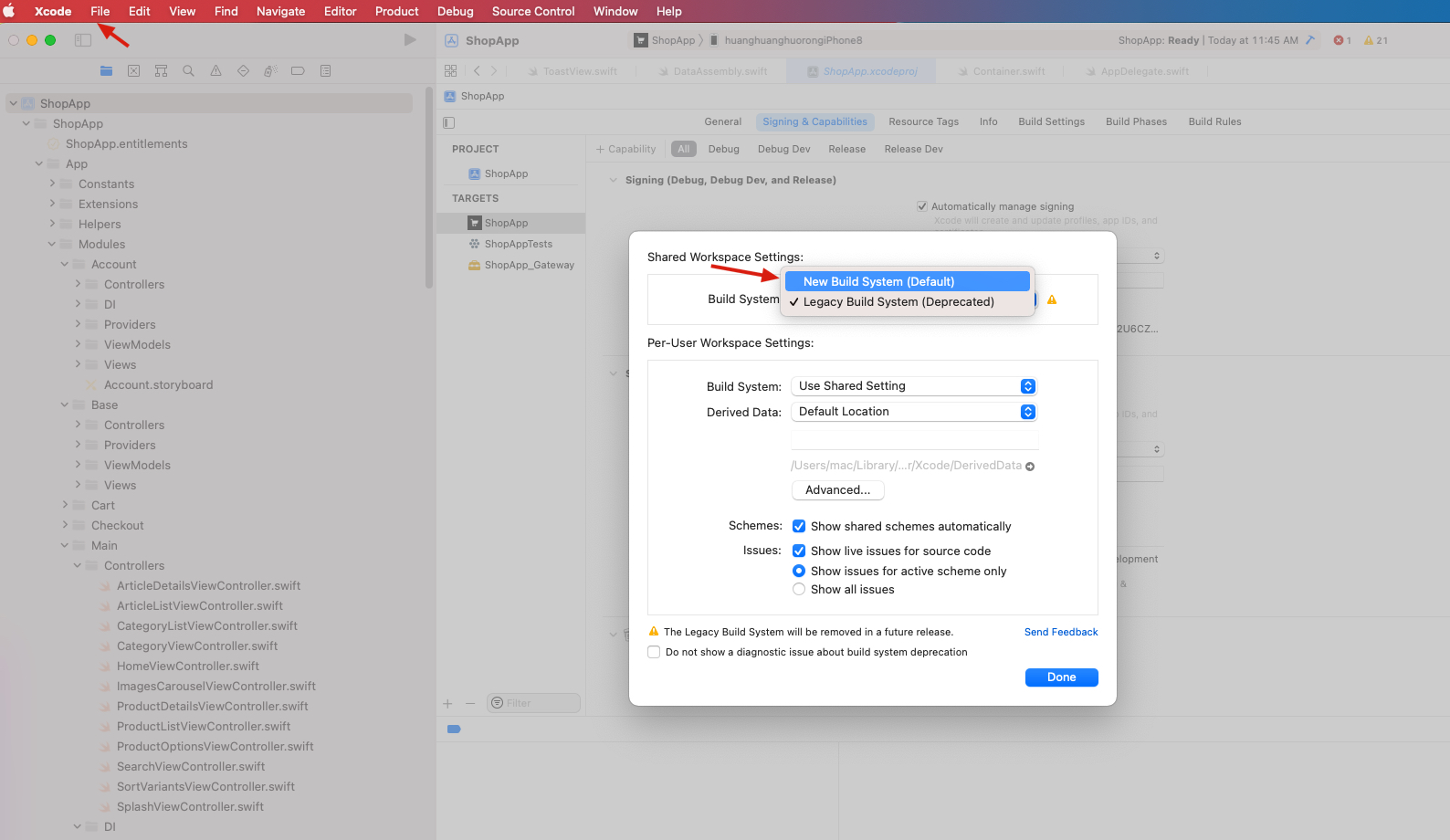Select Show issues for active scheme only
Screen dimensions: 1450x840
pyautogui.click(x=799, y=571)
